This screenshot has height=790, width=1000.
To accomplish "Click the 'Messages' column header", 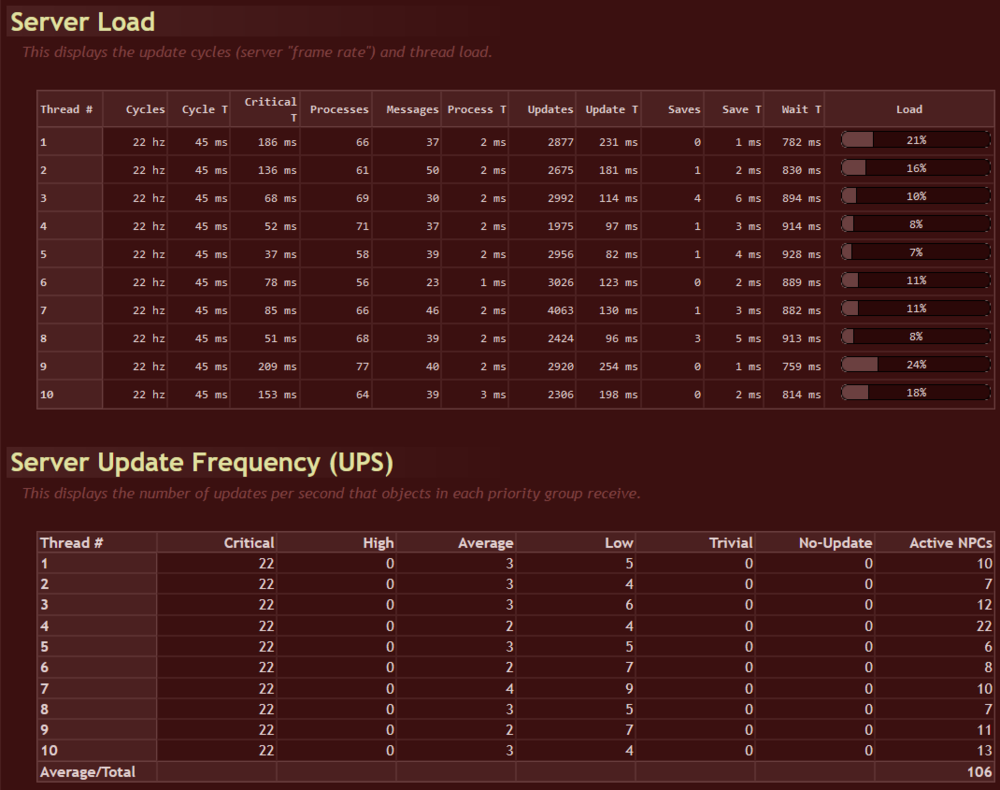I will [x=413, y=110].
